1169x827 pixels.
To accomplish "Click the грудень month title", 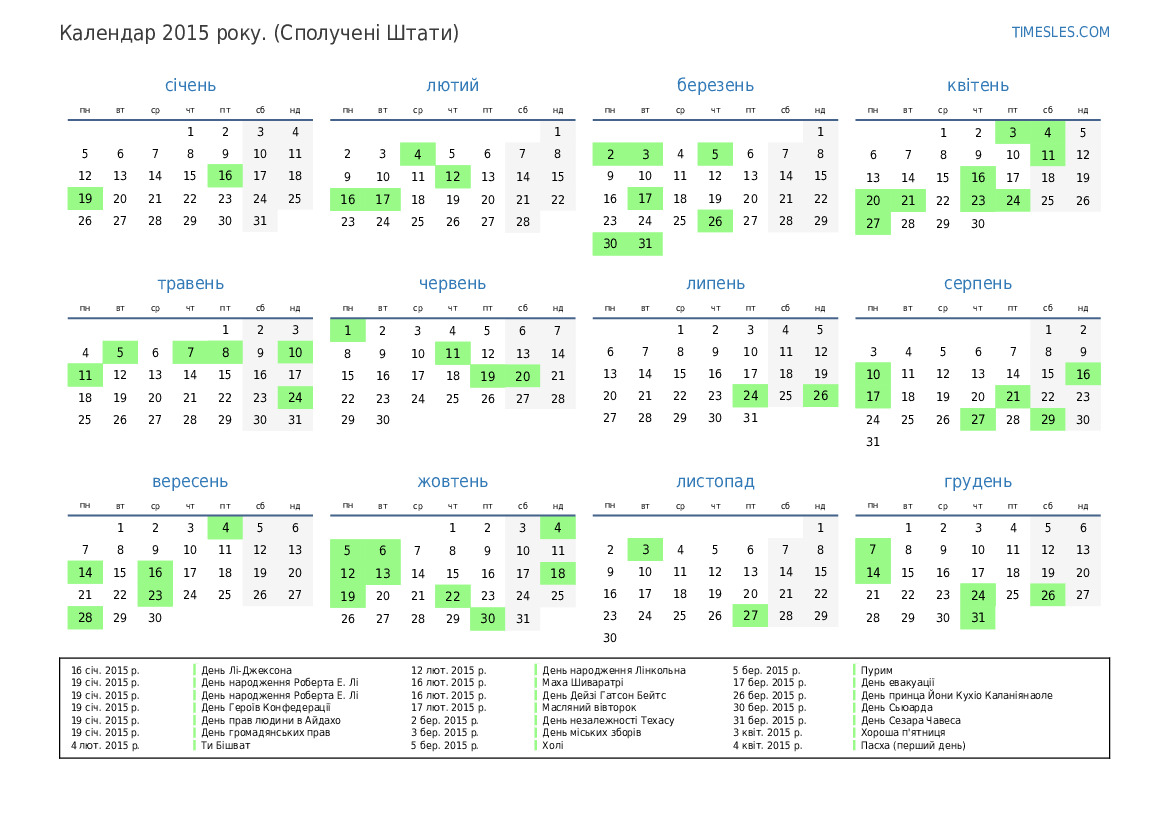I will click(977, 482).
